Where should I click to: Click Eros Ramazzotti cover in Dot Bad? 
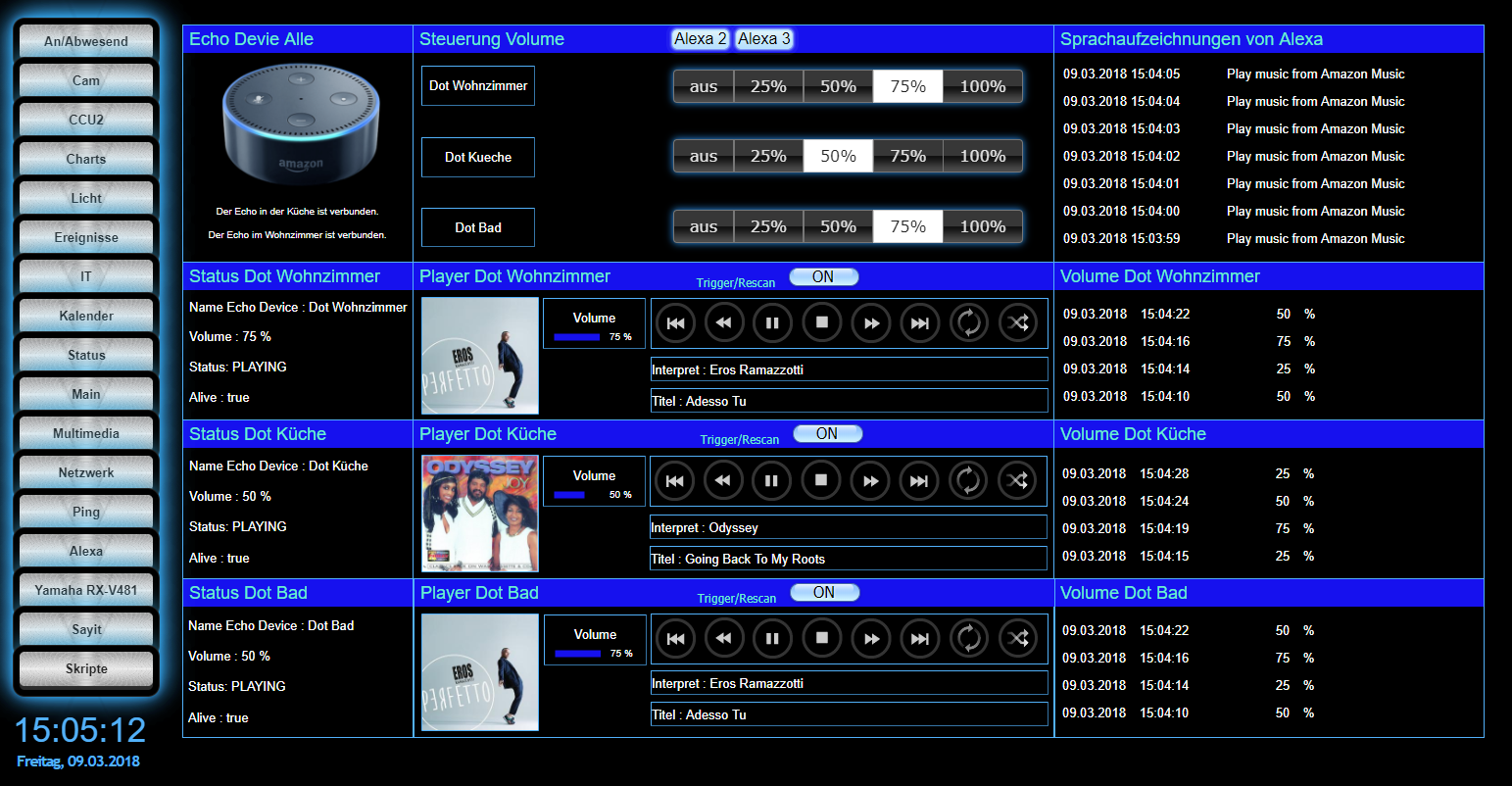480,672
